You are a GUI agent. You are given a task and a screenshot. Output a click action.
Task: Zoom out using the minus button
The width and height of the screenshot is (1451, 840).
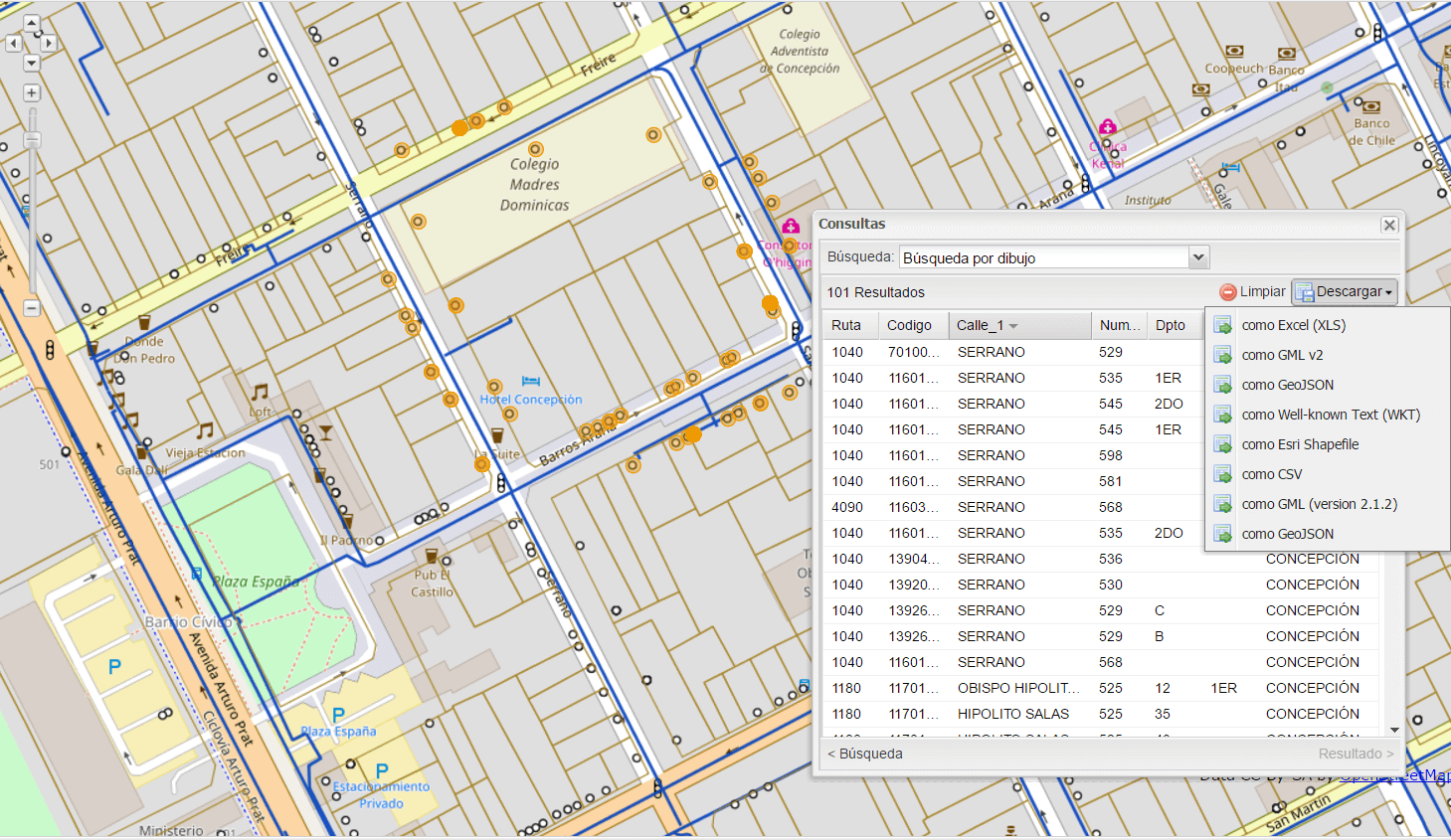31,308
